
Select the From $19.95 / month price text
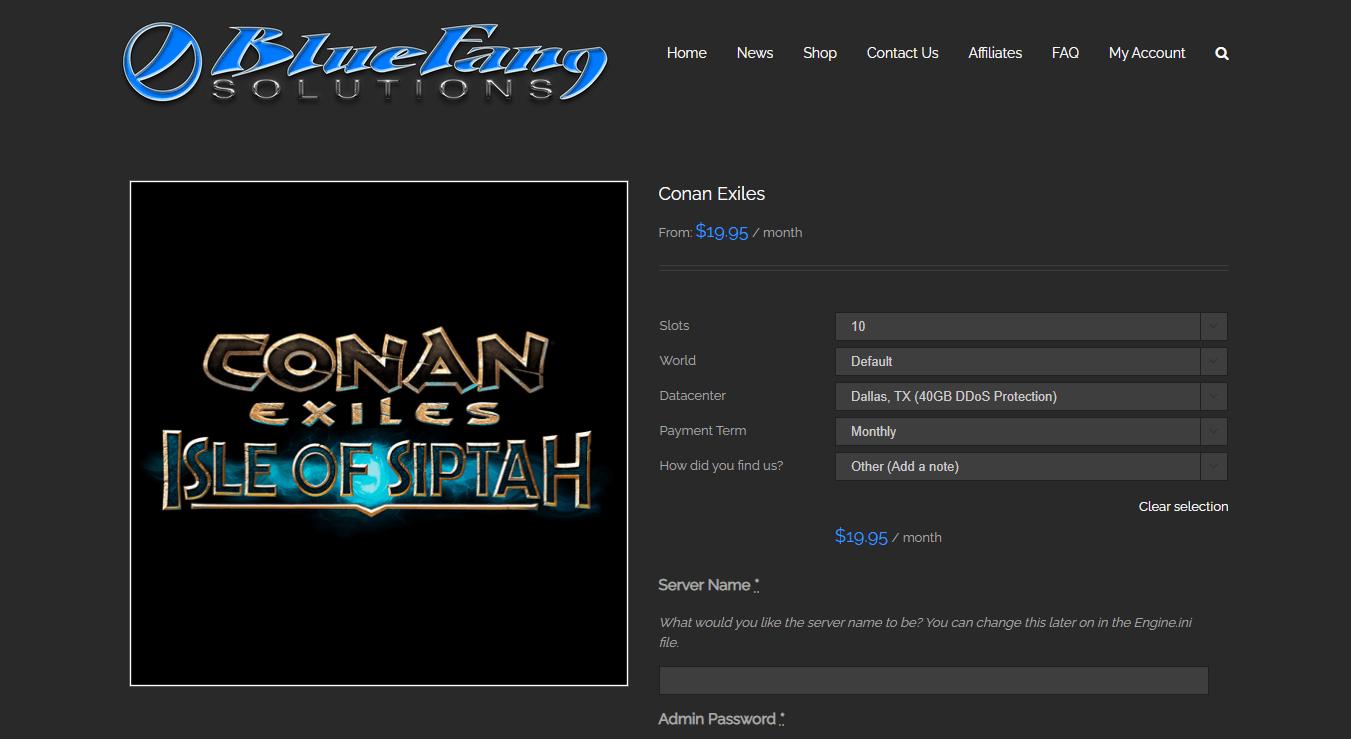(730, 232)
